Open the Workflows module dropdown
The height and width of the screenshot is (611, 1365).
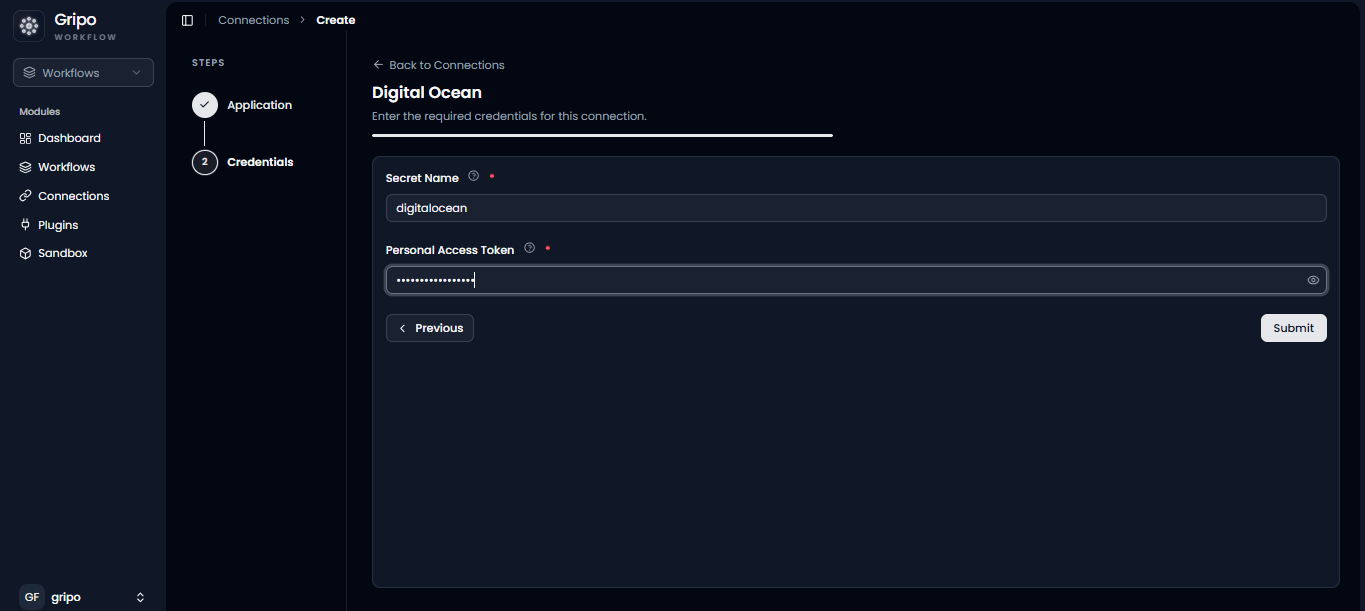[83, 73]
